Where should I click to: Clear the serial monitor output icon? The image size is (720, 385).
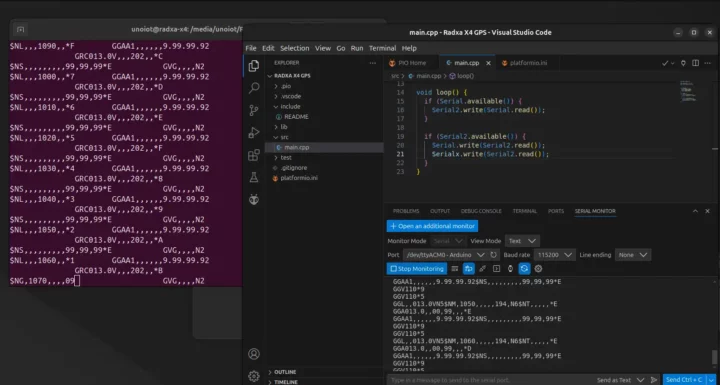point(455,268)
